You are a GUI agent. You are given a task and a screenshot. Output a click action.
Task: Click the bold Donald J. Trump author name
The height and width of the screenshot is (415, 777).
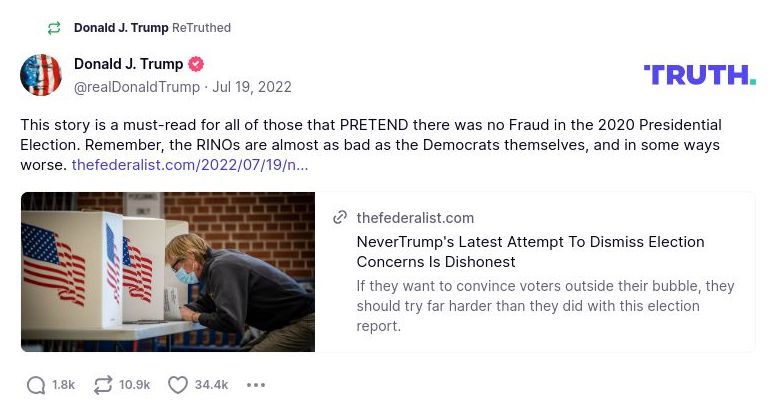tap(128, 64)
